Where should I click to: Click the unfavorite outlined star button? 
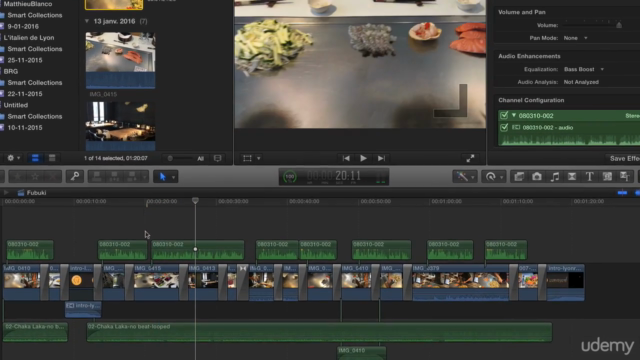pyautogui.click(x=35, y=176)
